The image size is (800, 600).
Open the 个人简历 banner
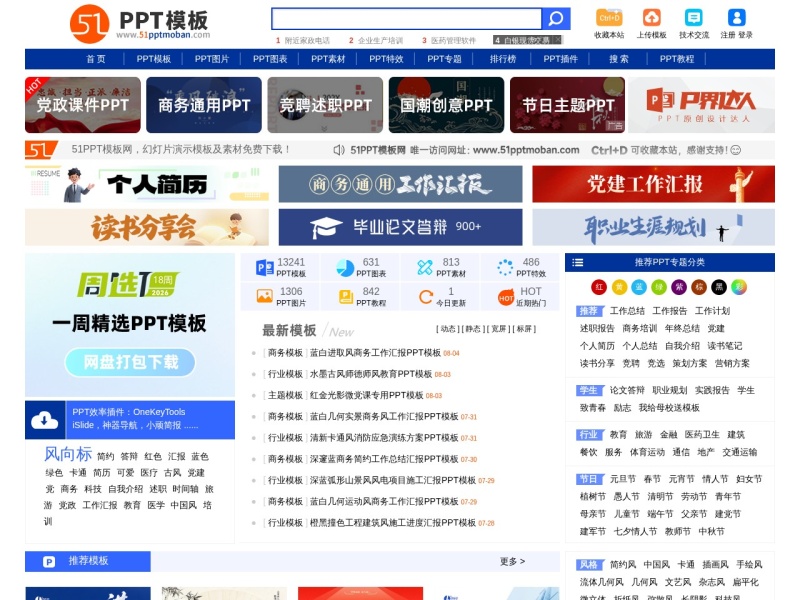[147, 184]
